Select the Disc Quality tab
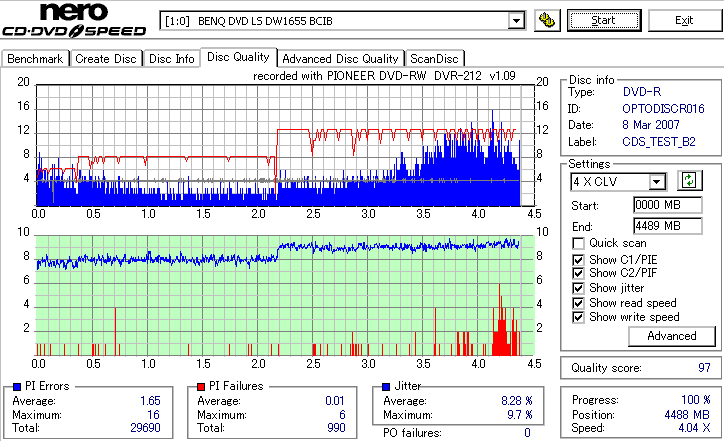The width and height of the screenshot is (724, 441). pyautogui.click(x=238, y=57)
